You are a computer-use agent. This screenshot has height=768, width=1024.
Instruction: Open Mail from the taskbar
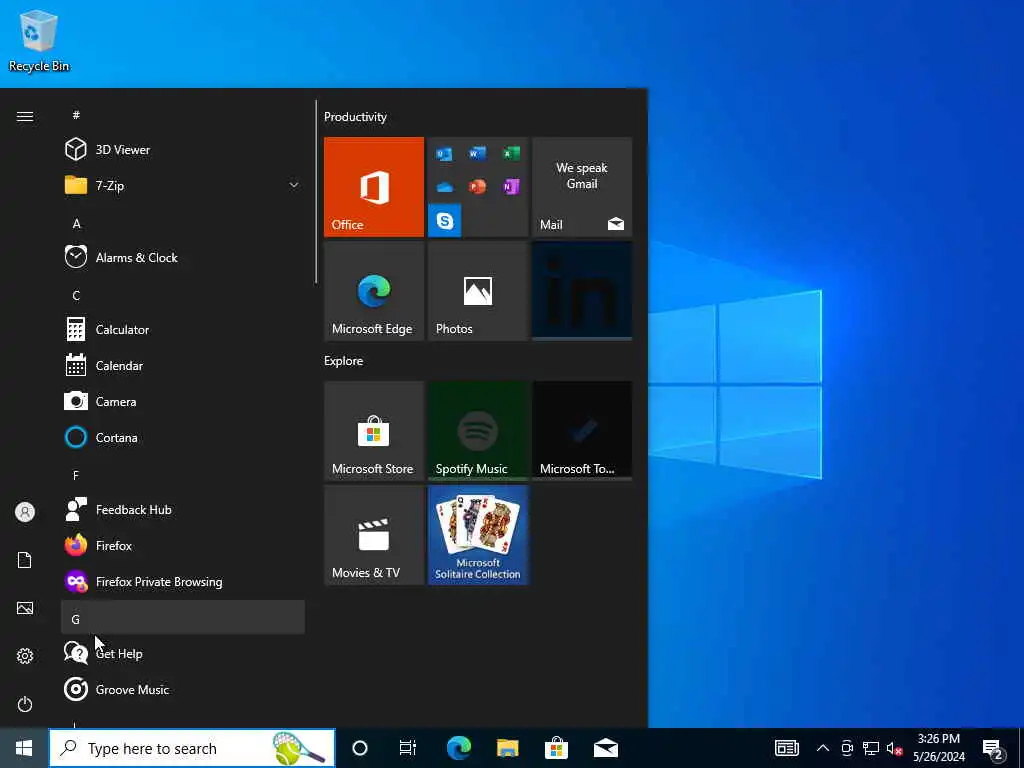606,748
